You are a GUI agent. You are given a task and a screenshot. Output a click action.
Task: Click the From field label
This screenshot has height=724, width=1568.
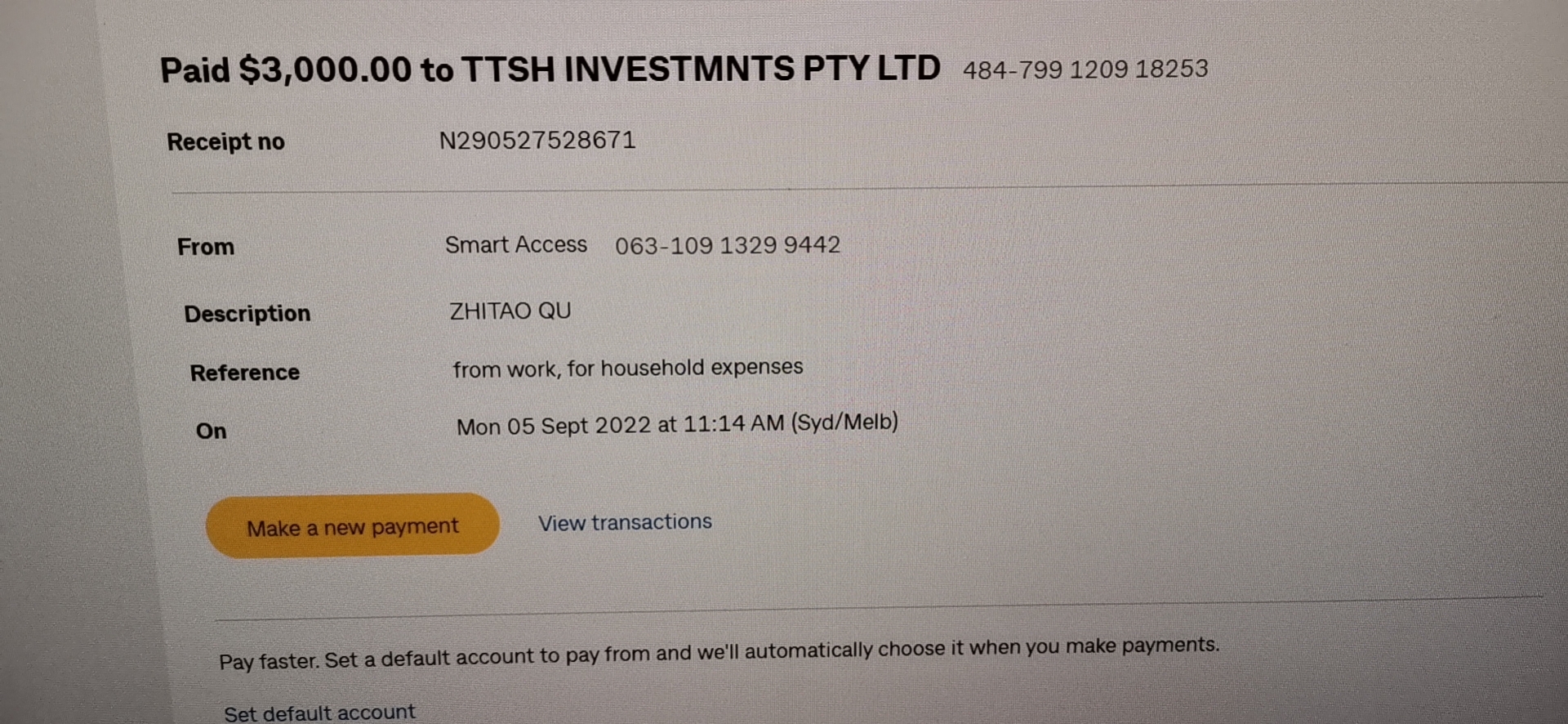(x=206, y=247)
